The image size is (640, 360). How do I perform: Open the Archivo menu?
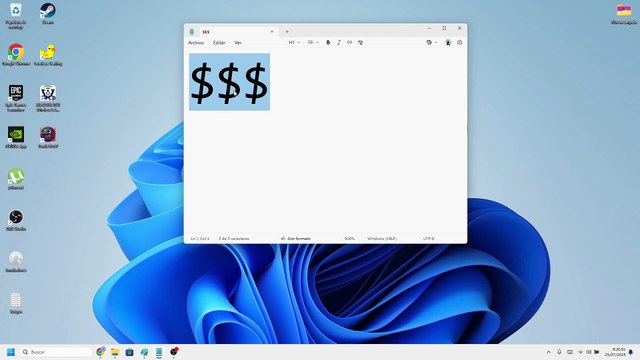(196, 42)
